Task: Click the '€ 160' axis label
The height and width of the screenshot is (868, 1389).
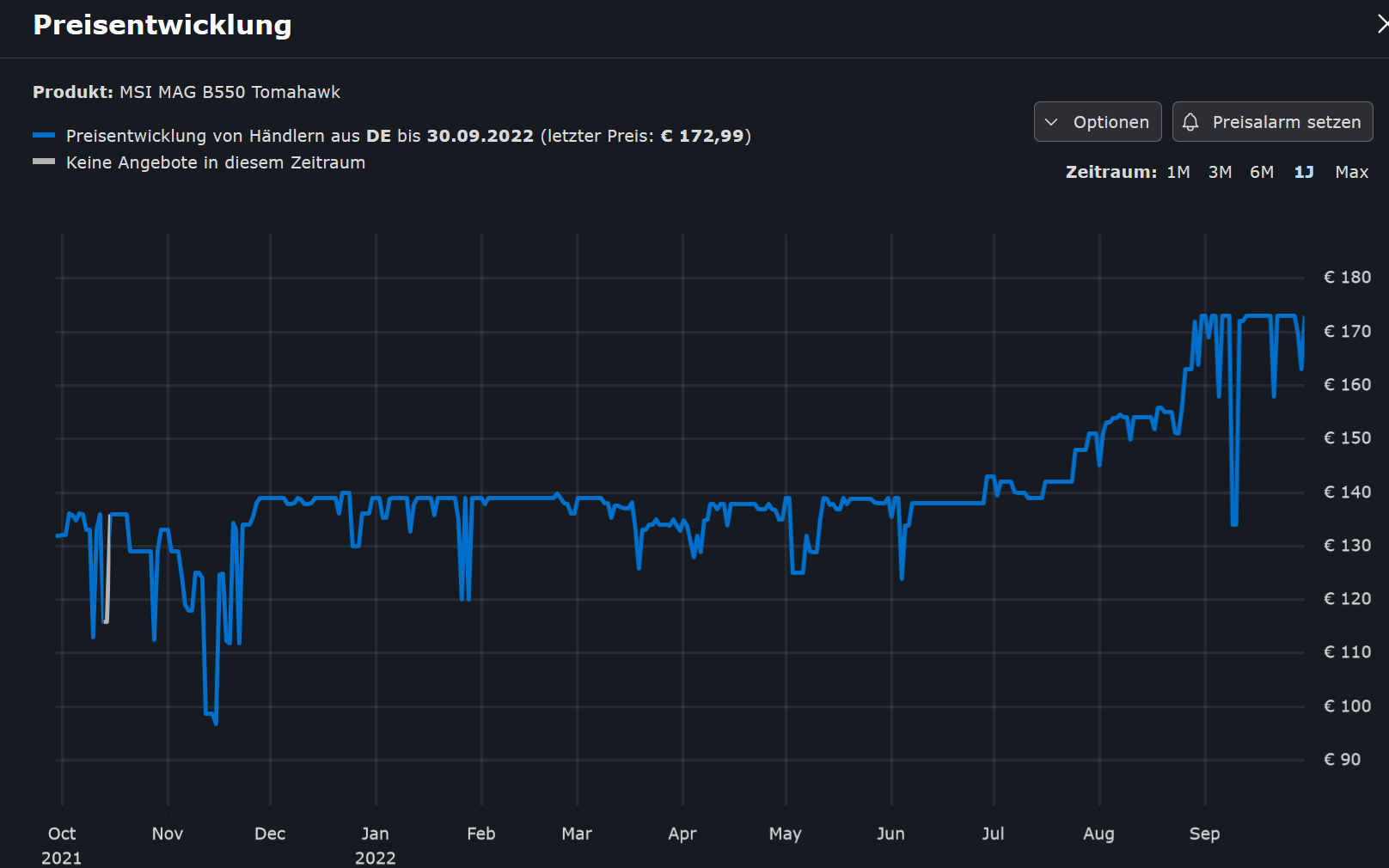Action: (x=1347, y=384)
